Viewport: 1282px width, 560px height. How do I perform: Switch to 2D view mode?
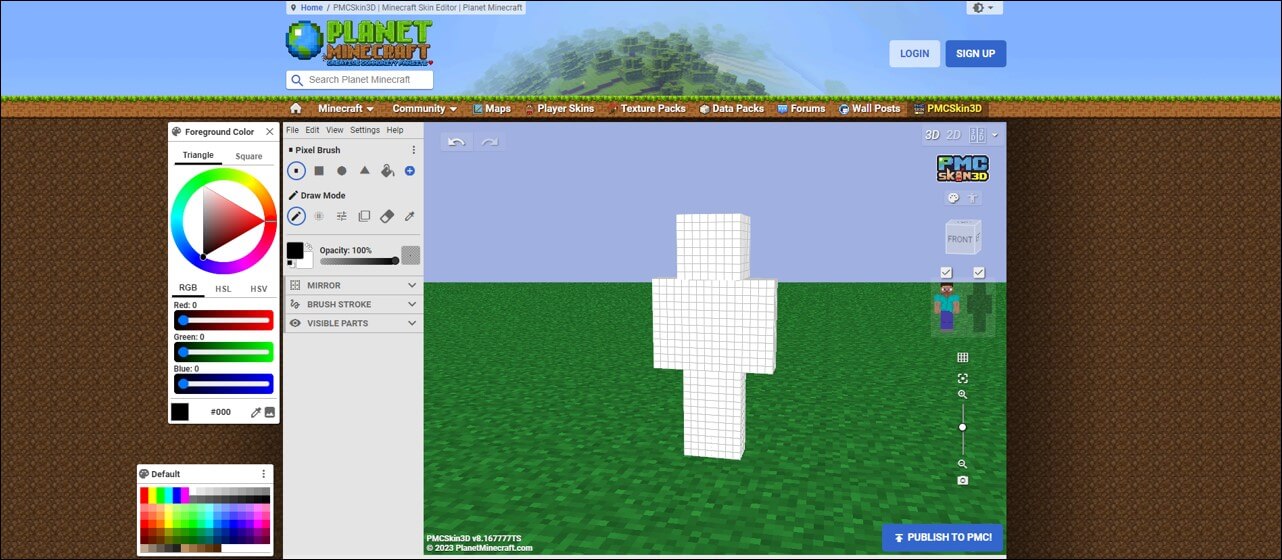tap(953, 135)
